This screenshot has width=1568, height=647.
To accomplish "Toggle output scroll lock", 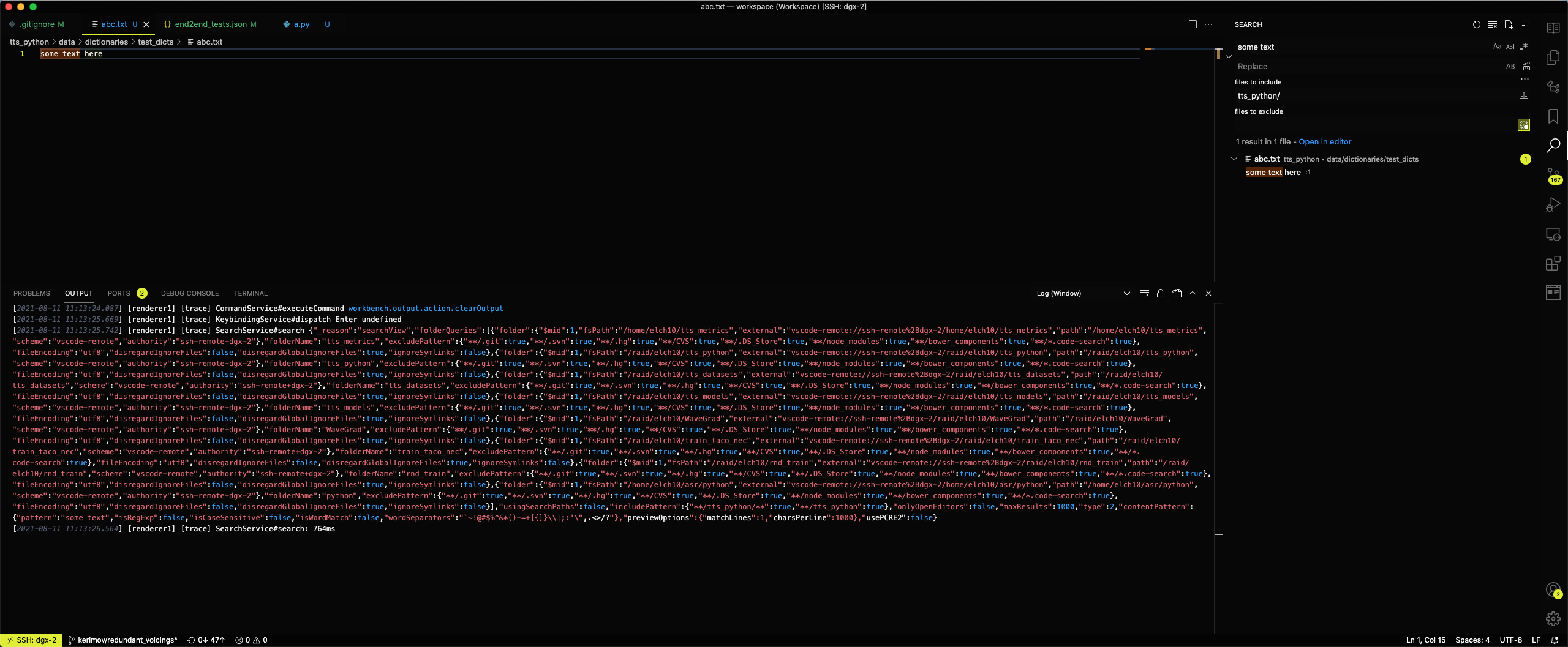I will click(1161, 293).
